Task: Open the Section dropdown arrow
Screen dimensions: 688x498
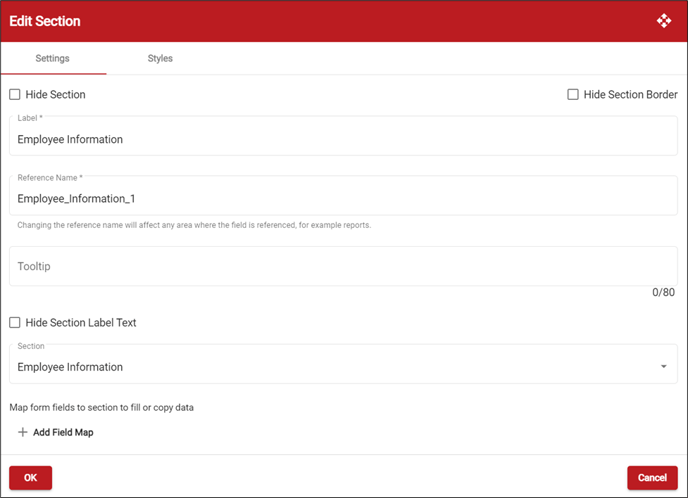Action: 663,366
